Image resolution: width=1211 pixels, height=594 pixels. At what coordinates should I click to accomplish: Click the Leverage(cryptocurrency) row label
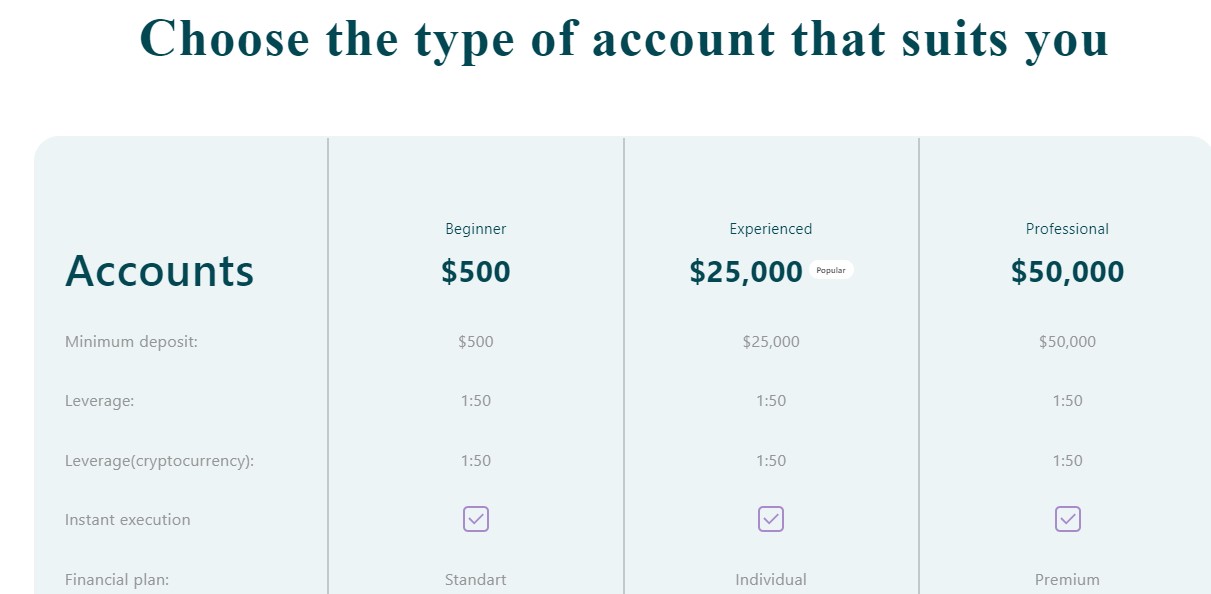160,461
